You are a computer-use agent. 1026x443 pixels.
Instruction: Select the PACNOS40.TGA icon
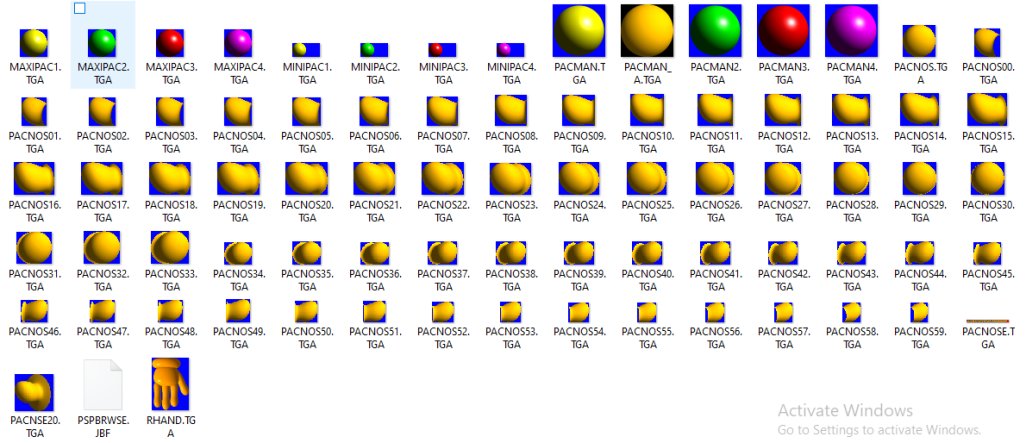pos(646,253)
